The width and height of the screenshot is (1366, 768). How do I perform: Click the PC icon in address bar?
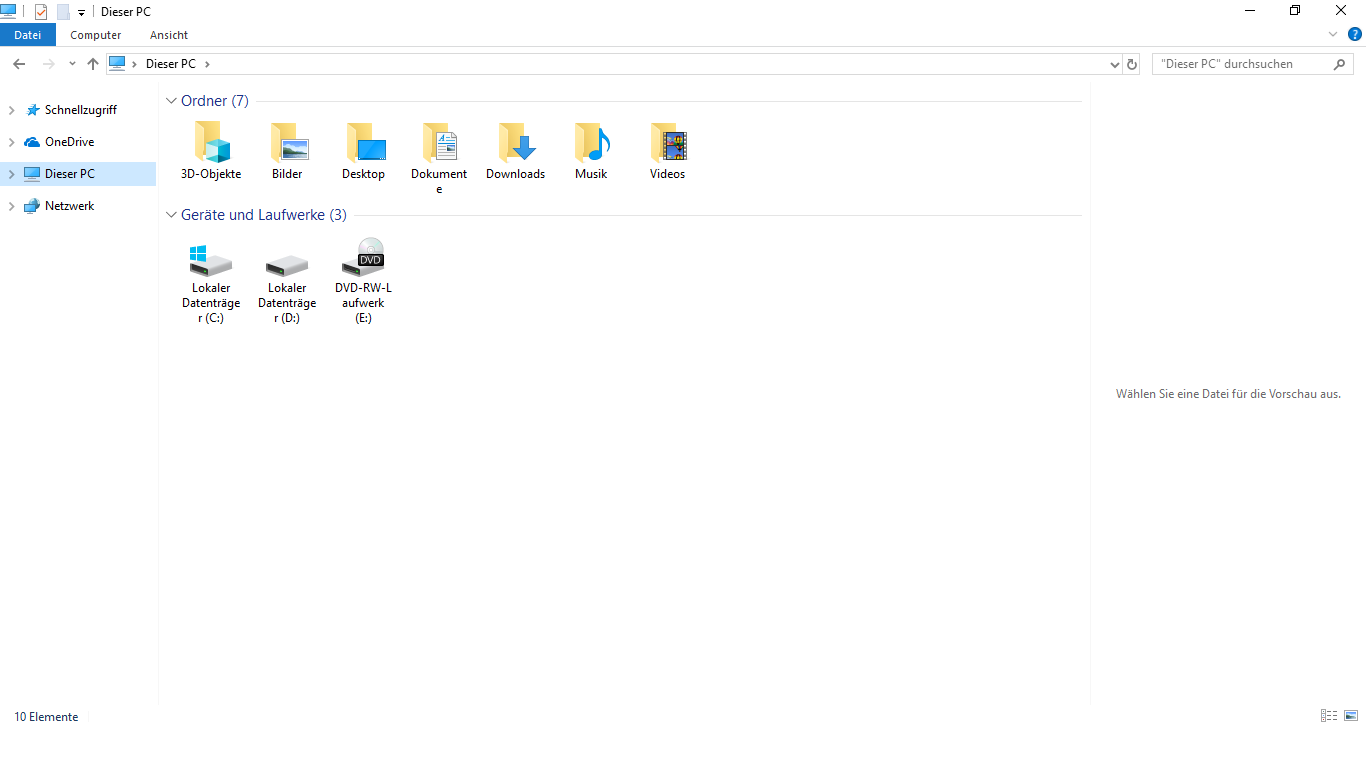[117, 63]
